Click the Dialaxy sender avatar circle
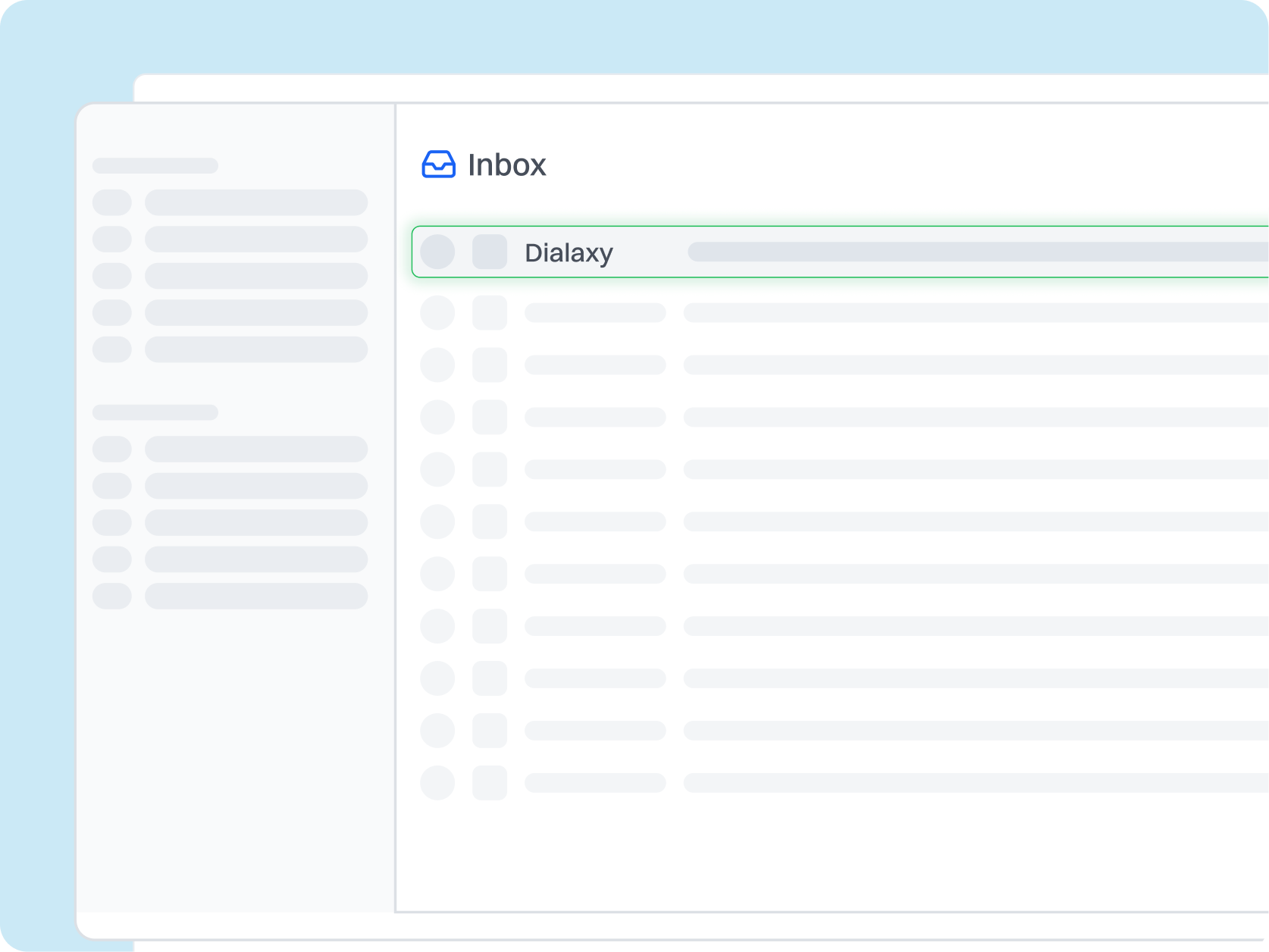The height and width of the screenshot is (952, 1269). click(437, 252)
